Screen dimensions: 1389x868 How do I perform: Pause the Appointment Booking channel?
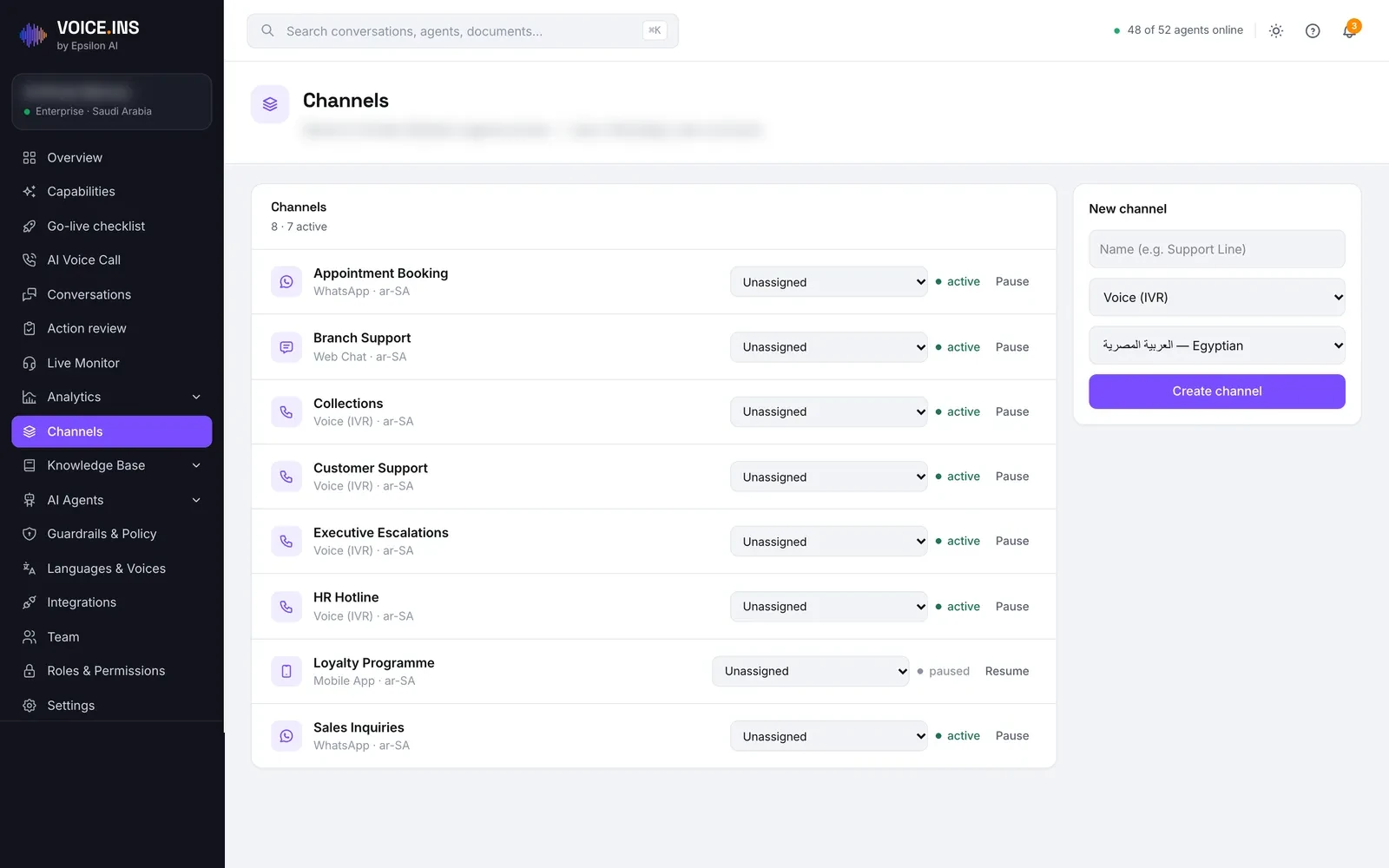tap(1012, 281)
